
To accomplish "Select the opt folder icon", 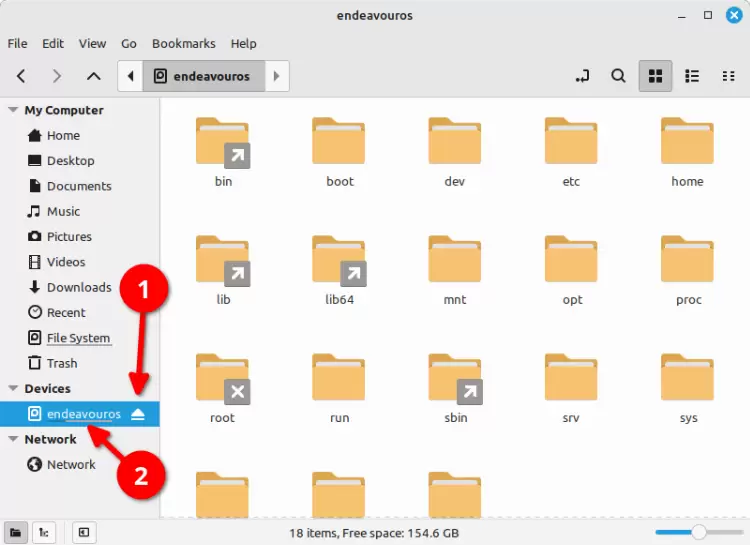I will pos(571,259).
